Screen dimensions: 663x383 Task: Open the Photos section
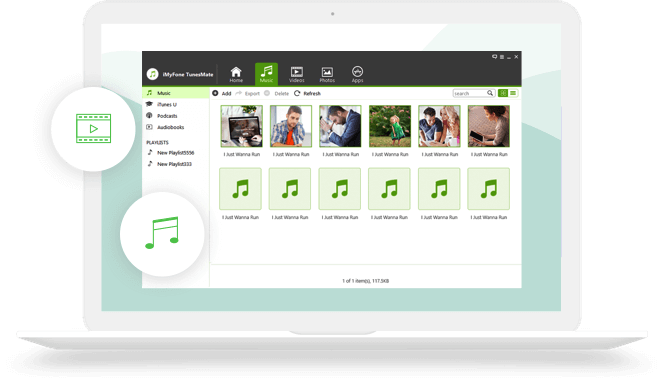(x=327, y=74)
